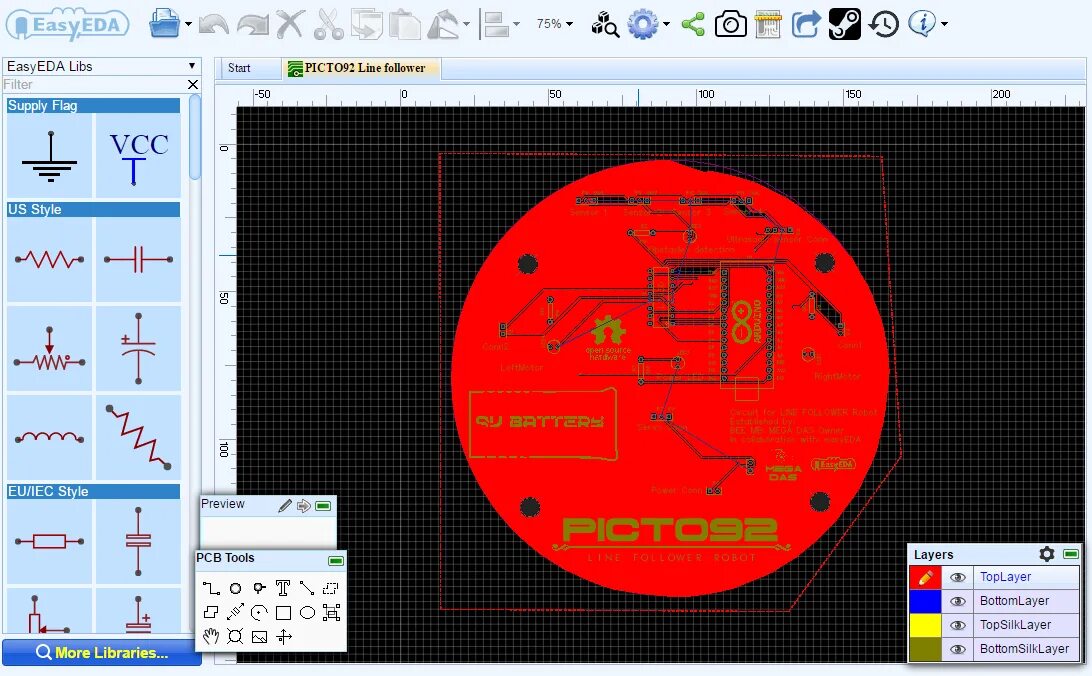Viewport: 1092px width, 676px height.
Task: Select the Image insert tool
Action: coord(259,636)
